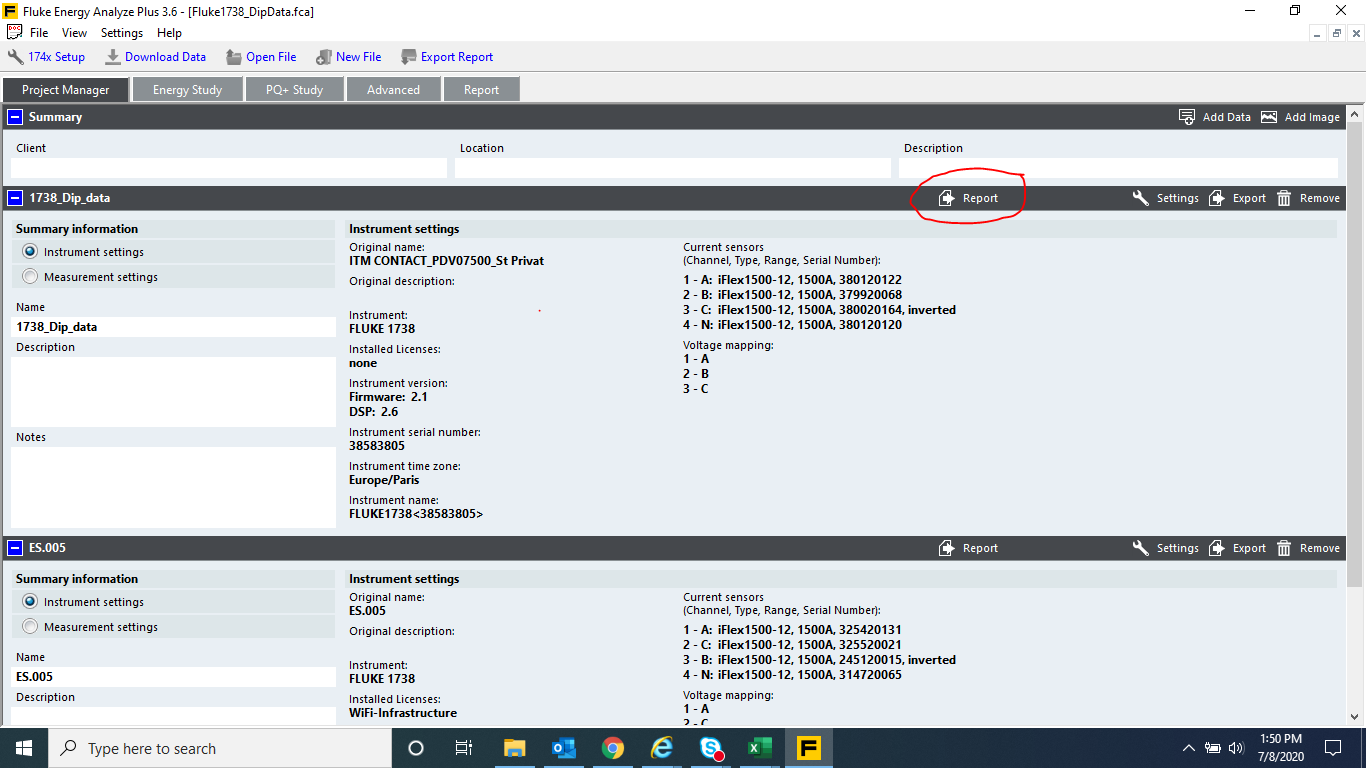Click volume icon in system tray
The image size is (1366, 768).
(1236, 748)
